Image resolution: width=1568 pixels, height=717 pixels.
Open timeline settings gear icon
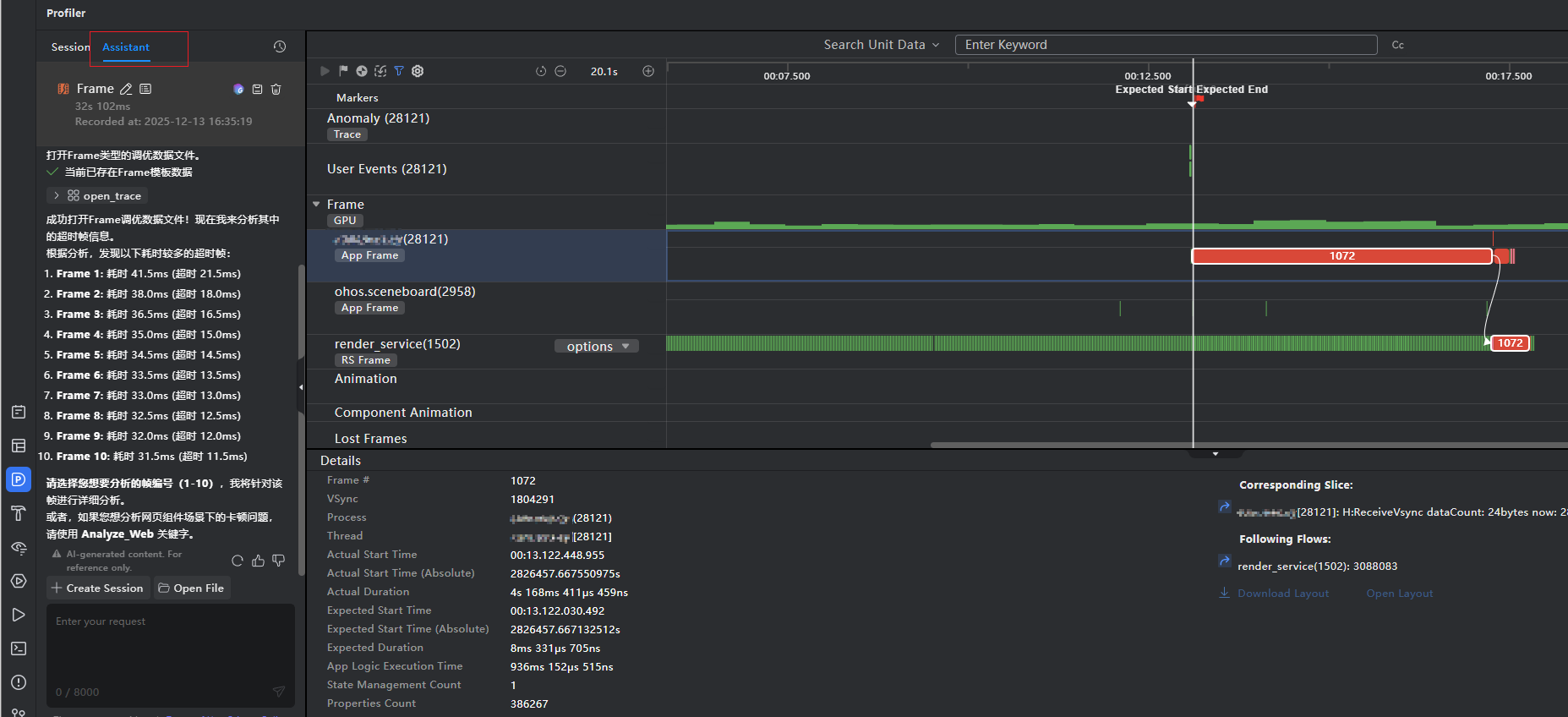pyautogui.click(x=418, y=71)
